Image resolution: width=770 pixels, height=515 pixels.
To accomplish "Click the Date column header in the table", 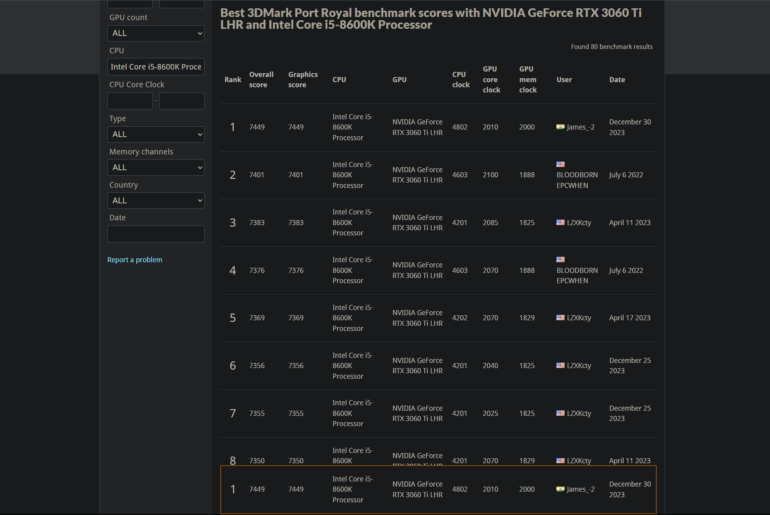I will (x=617, y=80).
